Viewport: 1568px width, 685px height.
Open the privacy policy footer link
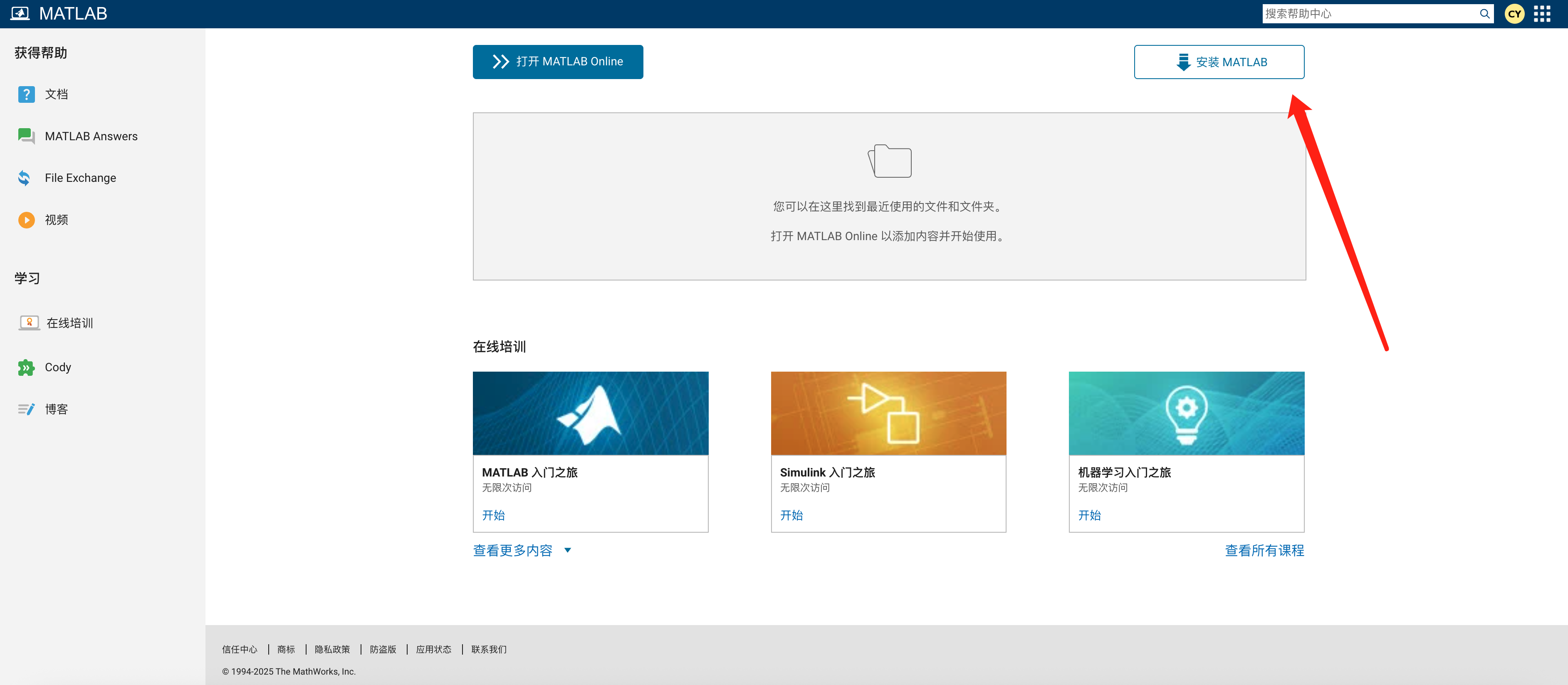coord(332,649)
